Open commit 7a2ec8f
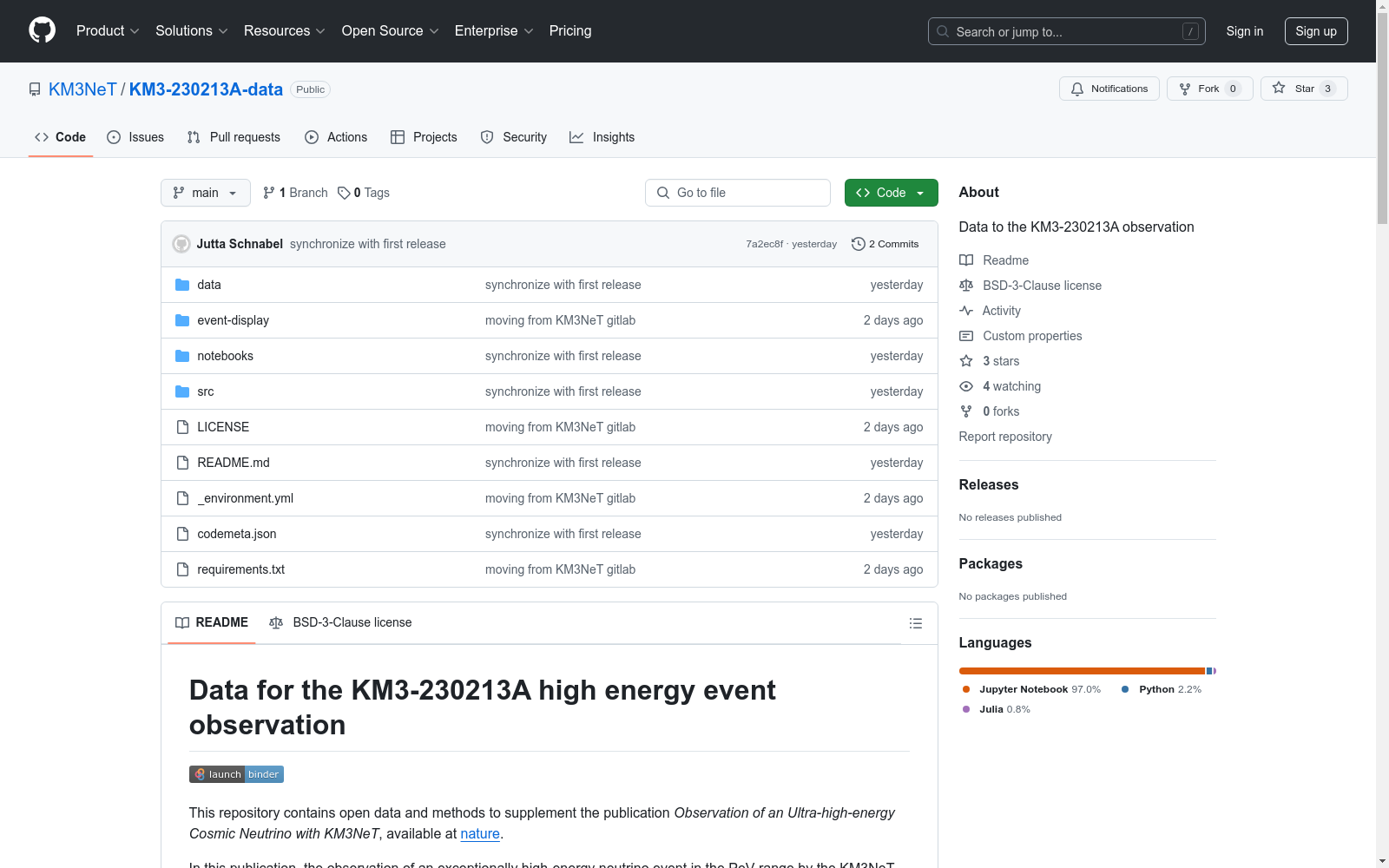 point(764,244)
